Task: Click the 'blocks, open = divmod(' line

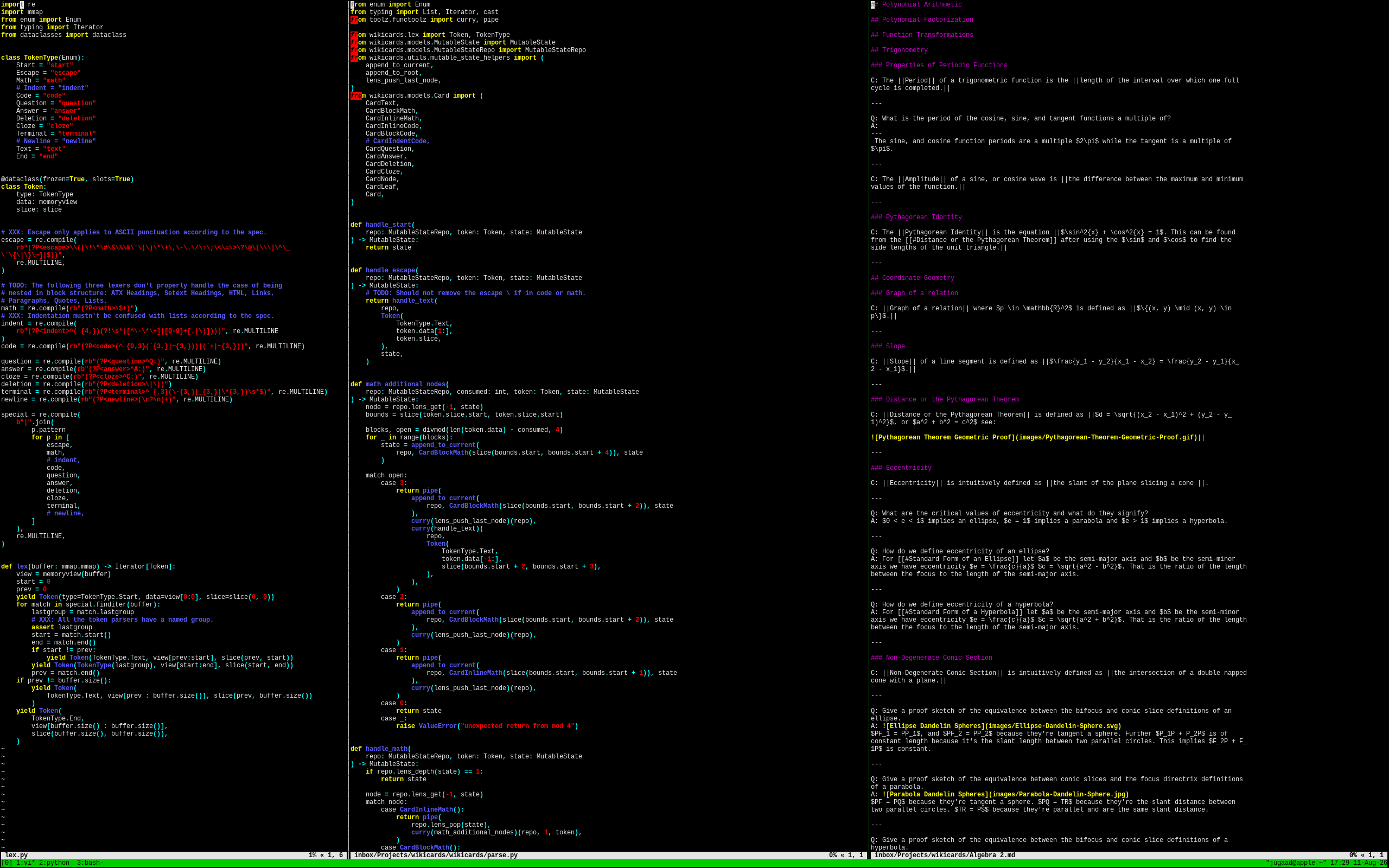Action: click(x=464, y=430)
